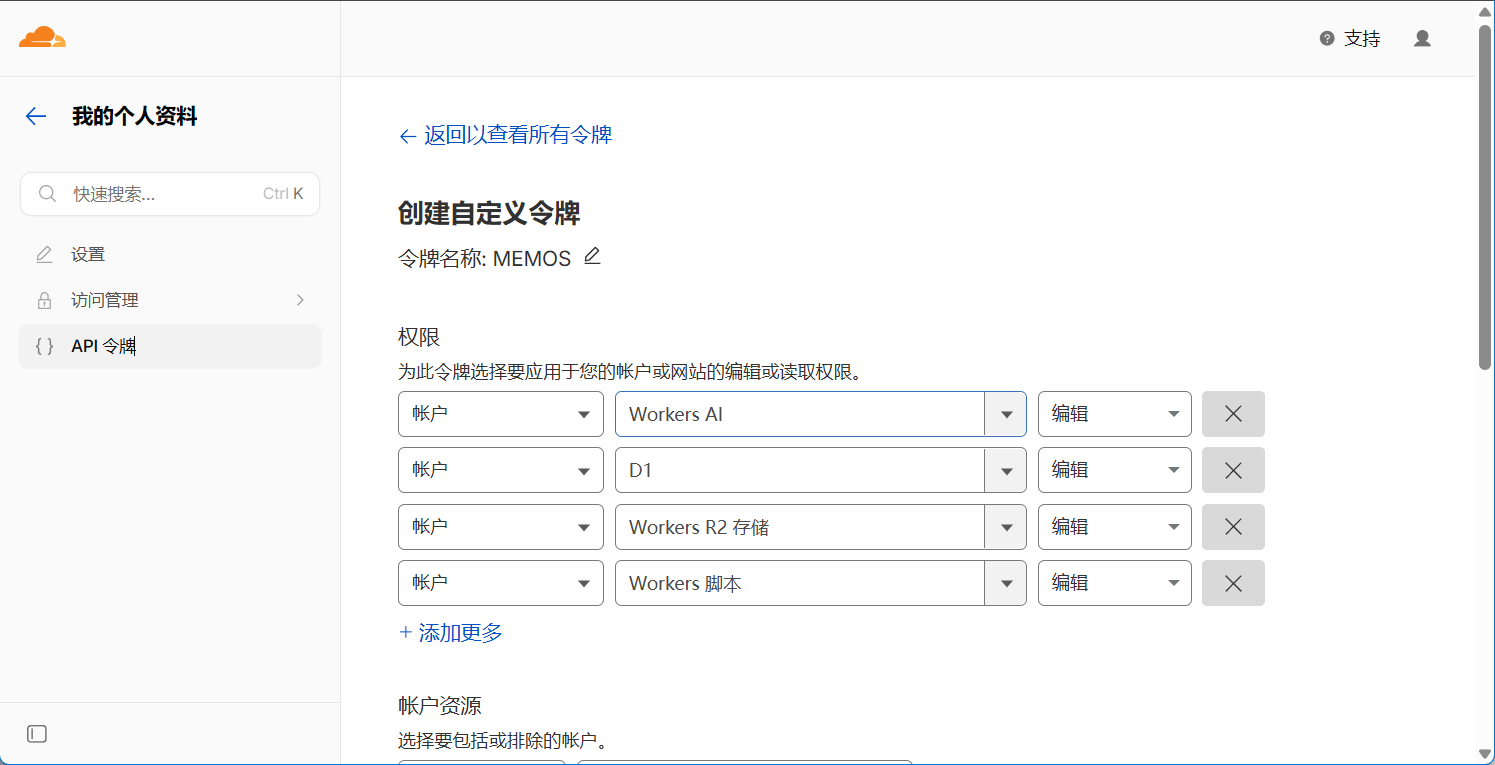This screenshot has width=1495, height=765.
Task: Open the D1 permission dropdown
Action: click(821, 470)
